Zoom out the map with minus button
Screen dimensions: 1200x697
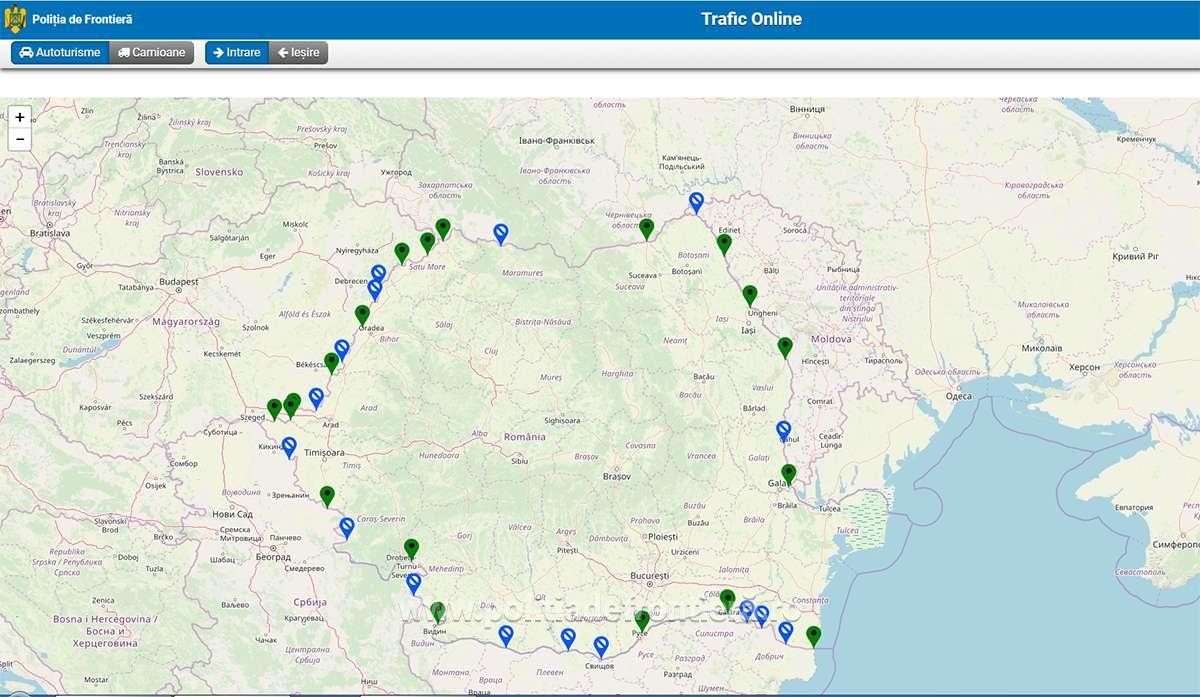pos(20,139)
